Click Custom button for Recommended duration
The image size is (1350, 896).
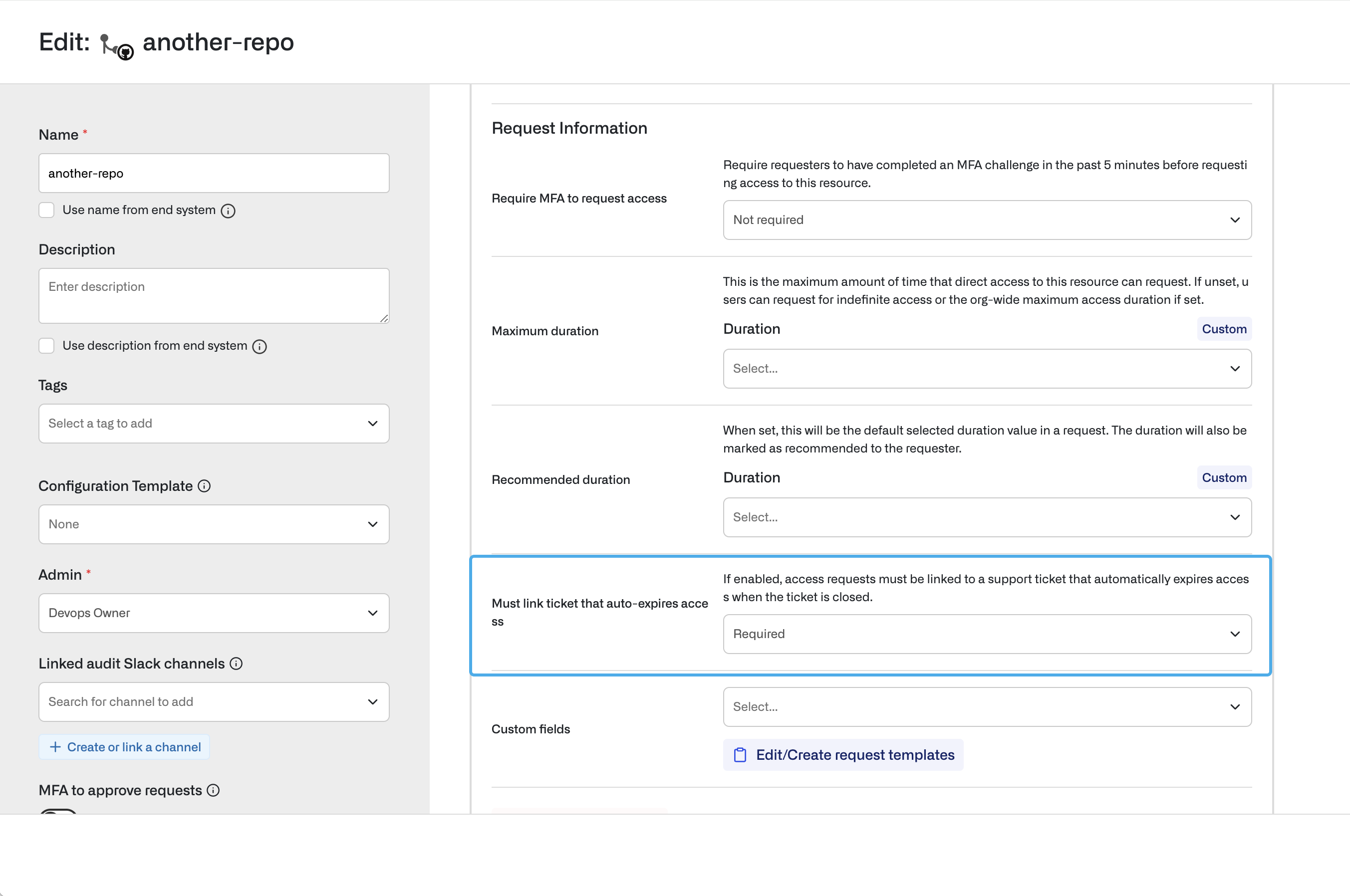[1224, 478]
